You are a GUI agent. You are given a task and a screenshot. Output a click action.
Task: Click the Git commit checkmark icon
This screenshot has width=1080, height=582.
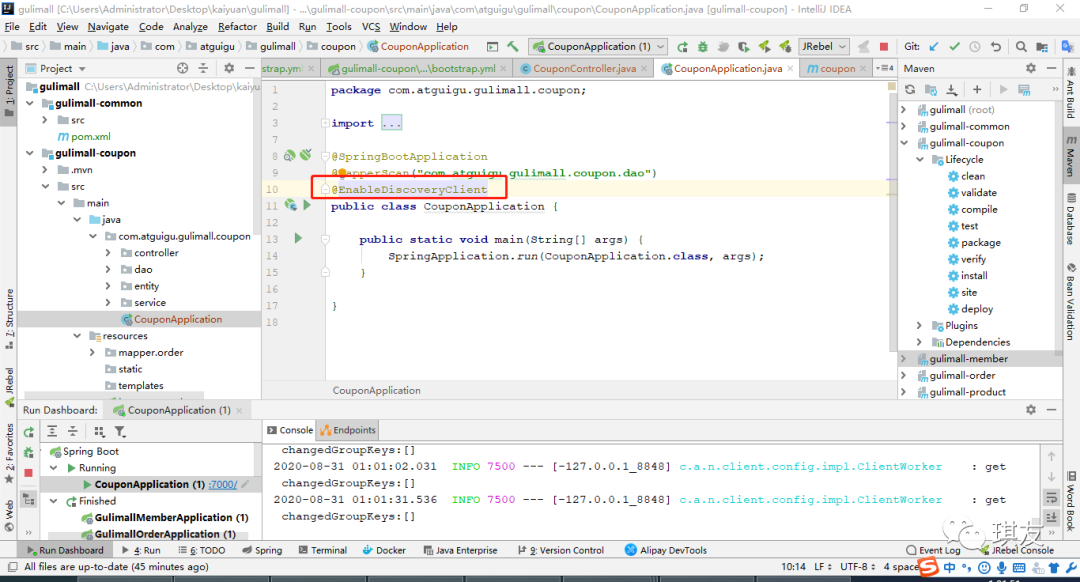(x=954, y=46)
